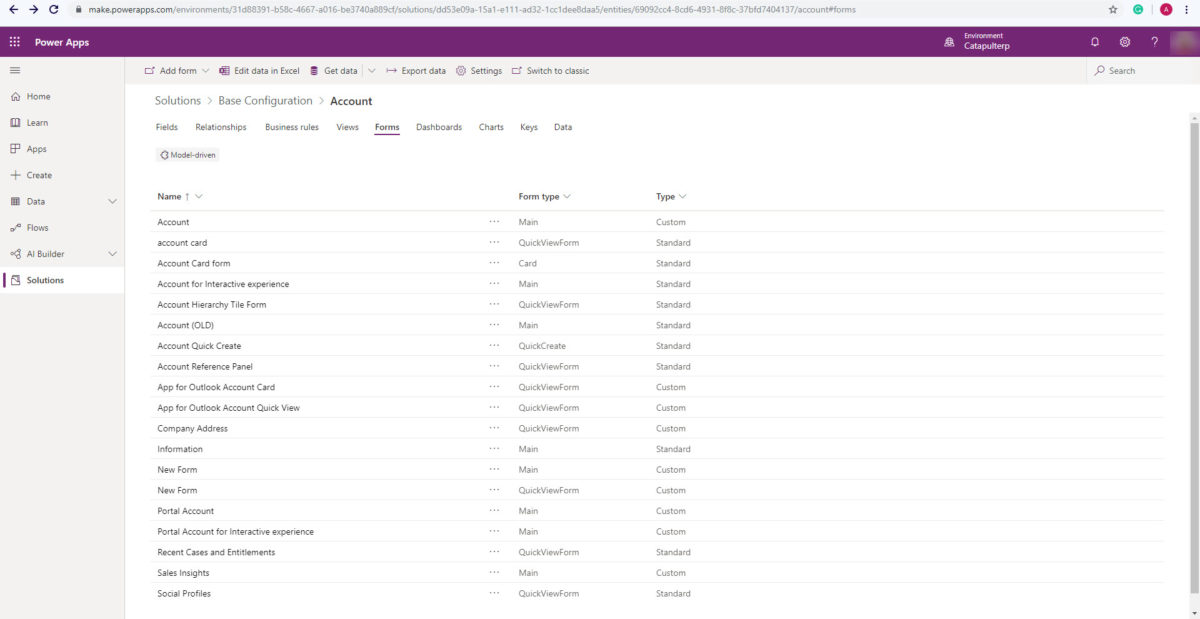1200x619 pixels.
Task: Open App for Outlook Account Card form
Action: coord(216,387)
